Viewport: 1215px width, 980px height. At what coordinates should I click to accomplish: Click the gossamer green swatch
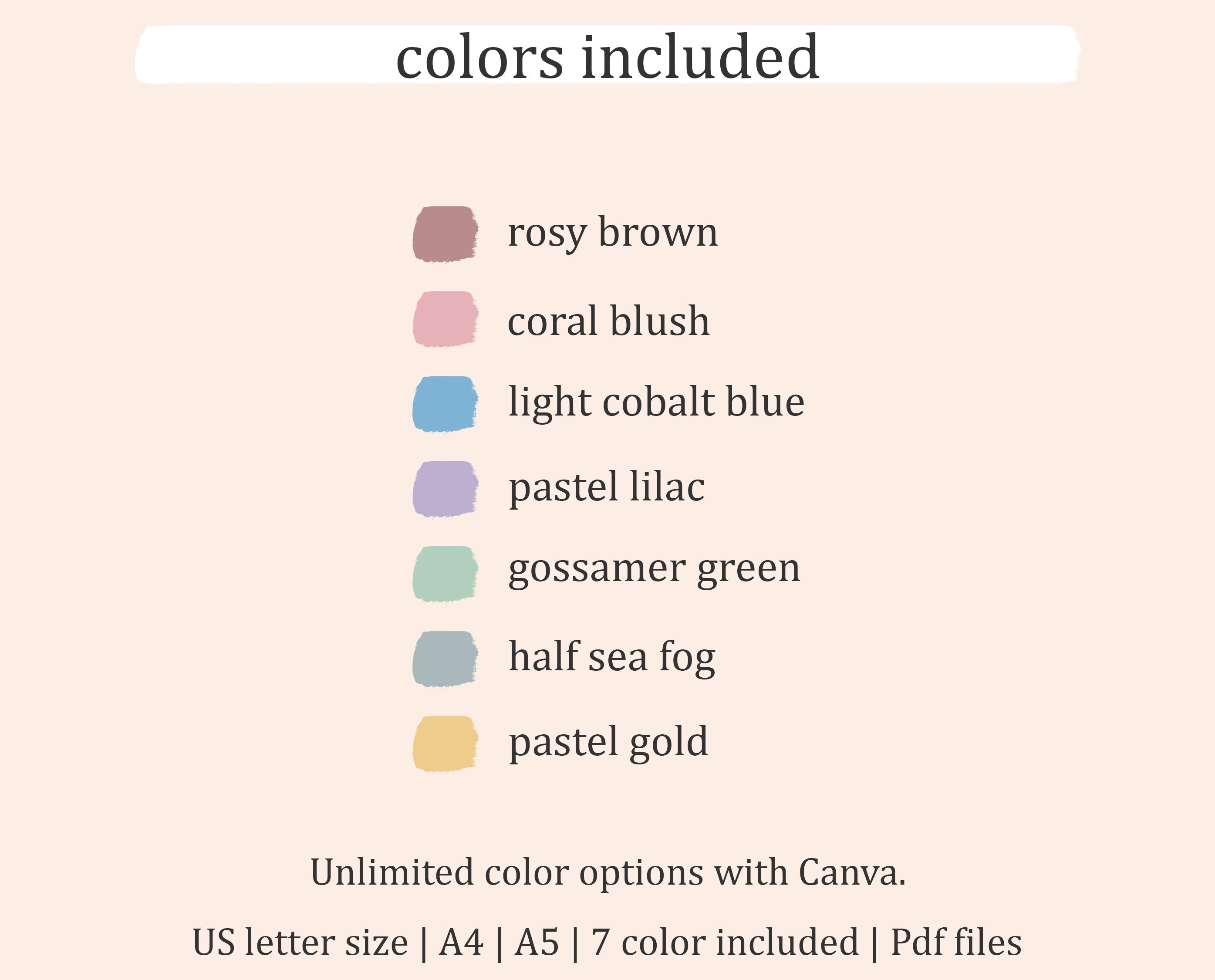[x=445, y=574]
